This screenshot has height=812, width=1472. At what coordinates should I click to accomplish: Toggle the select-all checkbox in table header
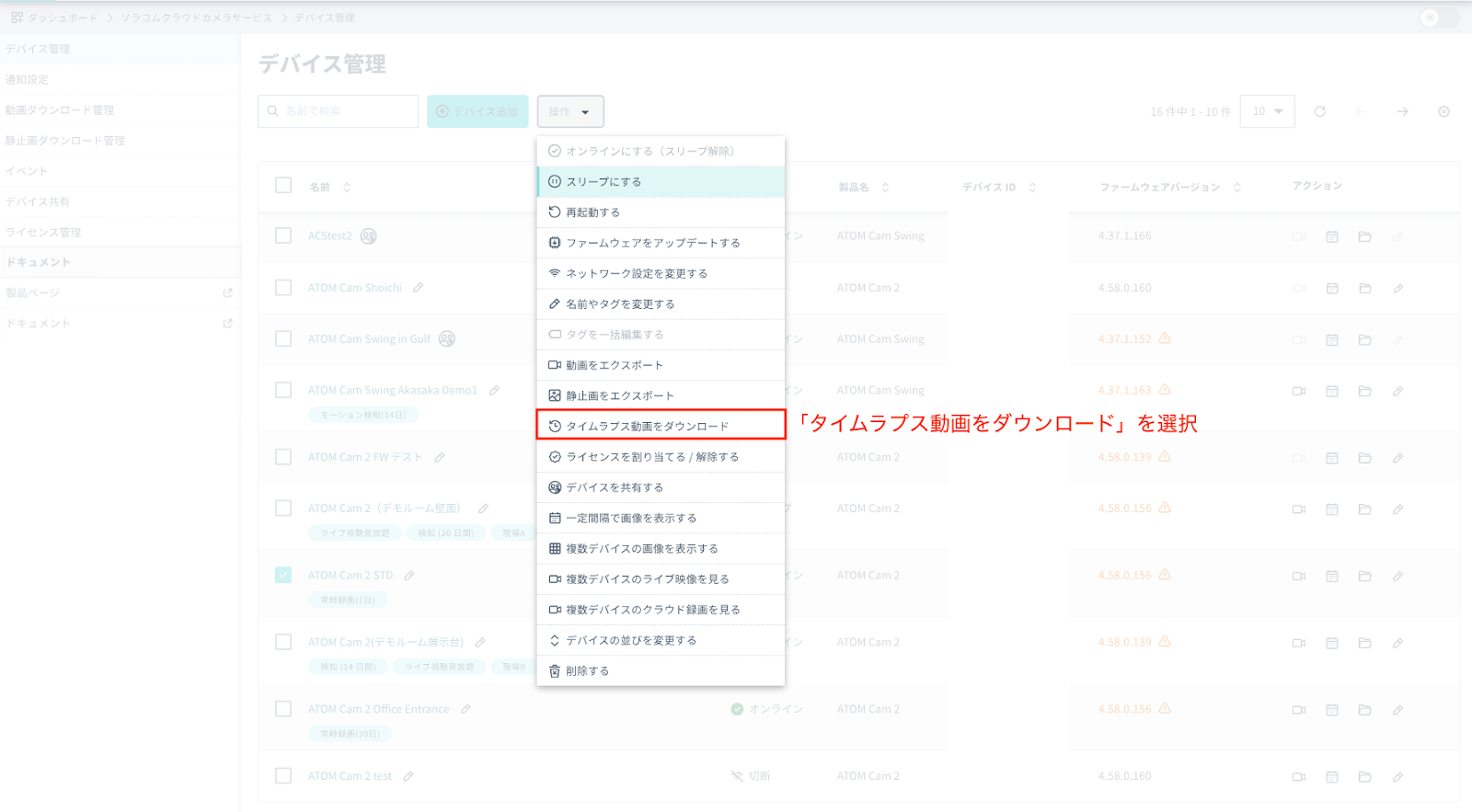click(x=283, y=186)
